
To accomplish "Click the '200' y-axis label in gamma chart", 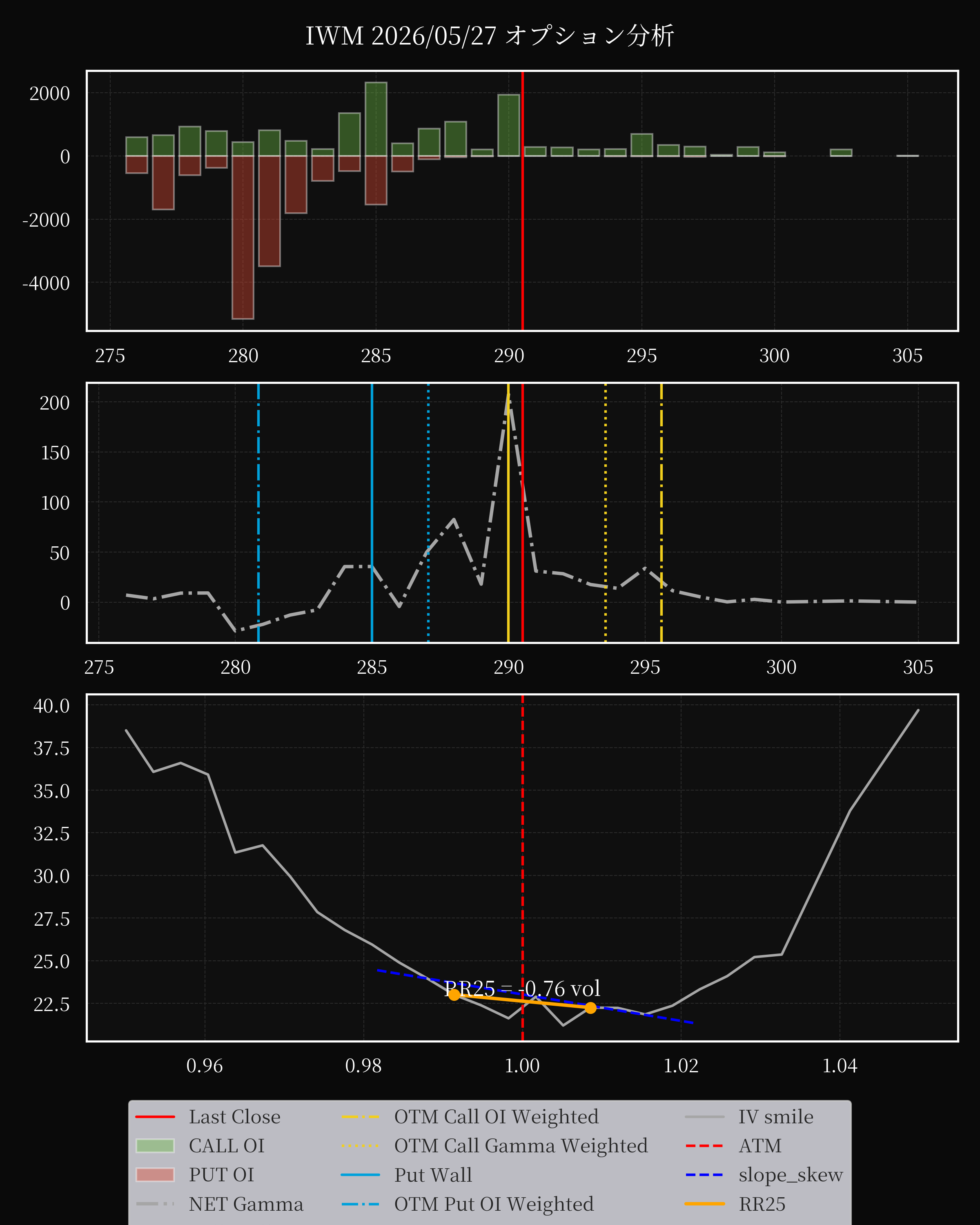I will 55,403.
